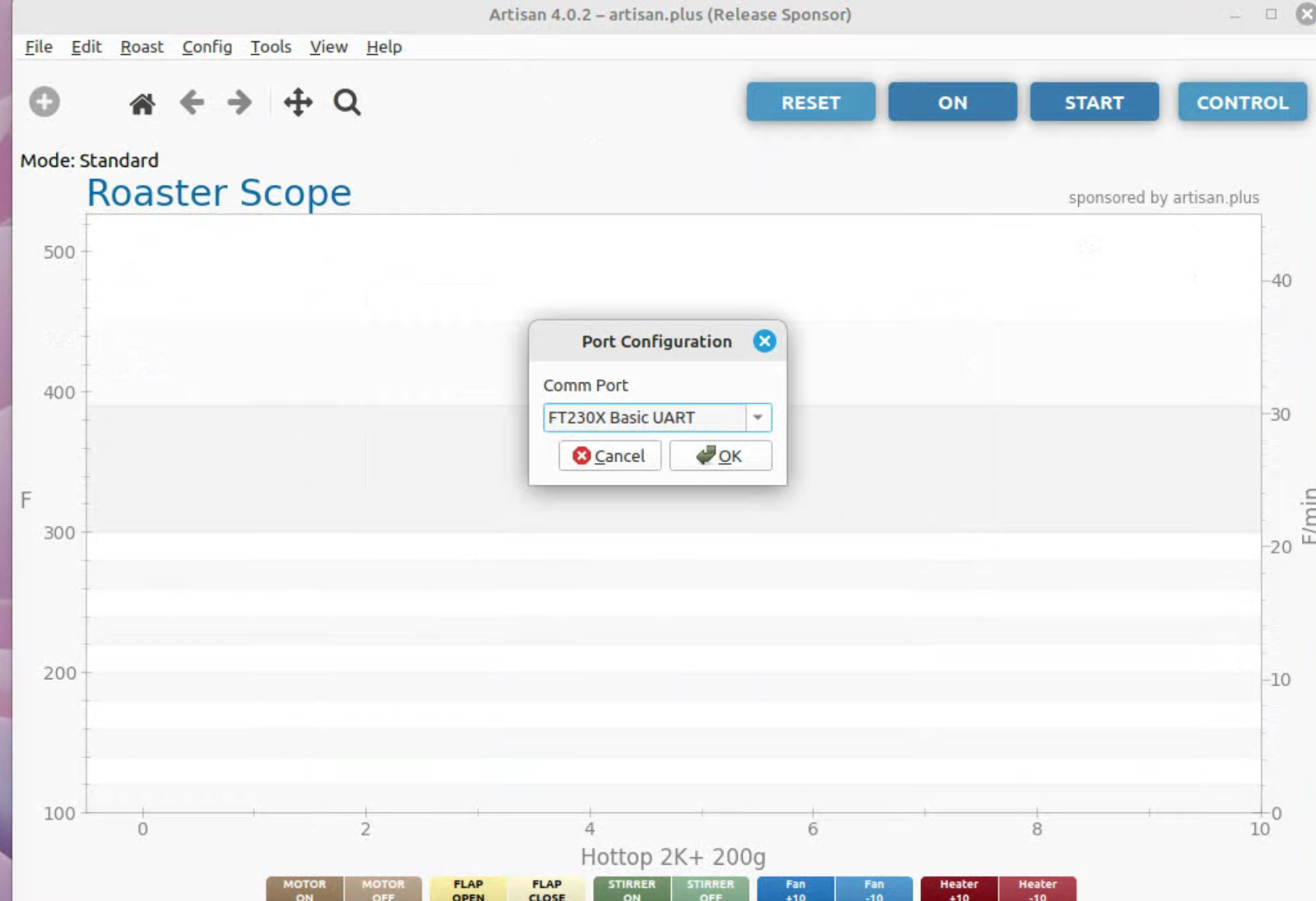This screenshot has height=901, width=1316.
Task: Expand the Comm Port dropdown arrow
Action: (758, 418)
